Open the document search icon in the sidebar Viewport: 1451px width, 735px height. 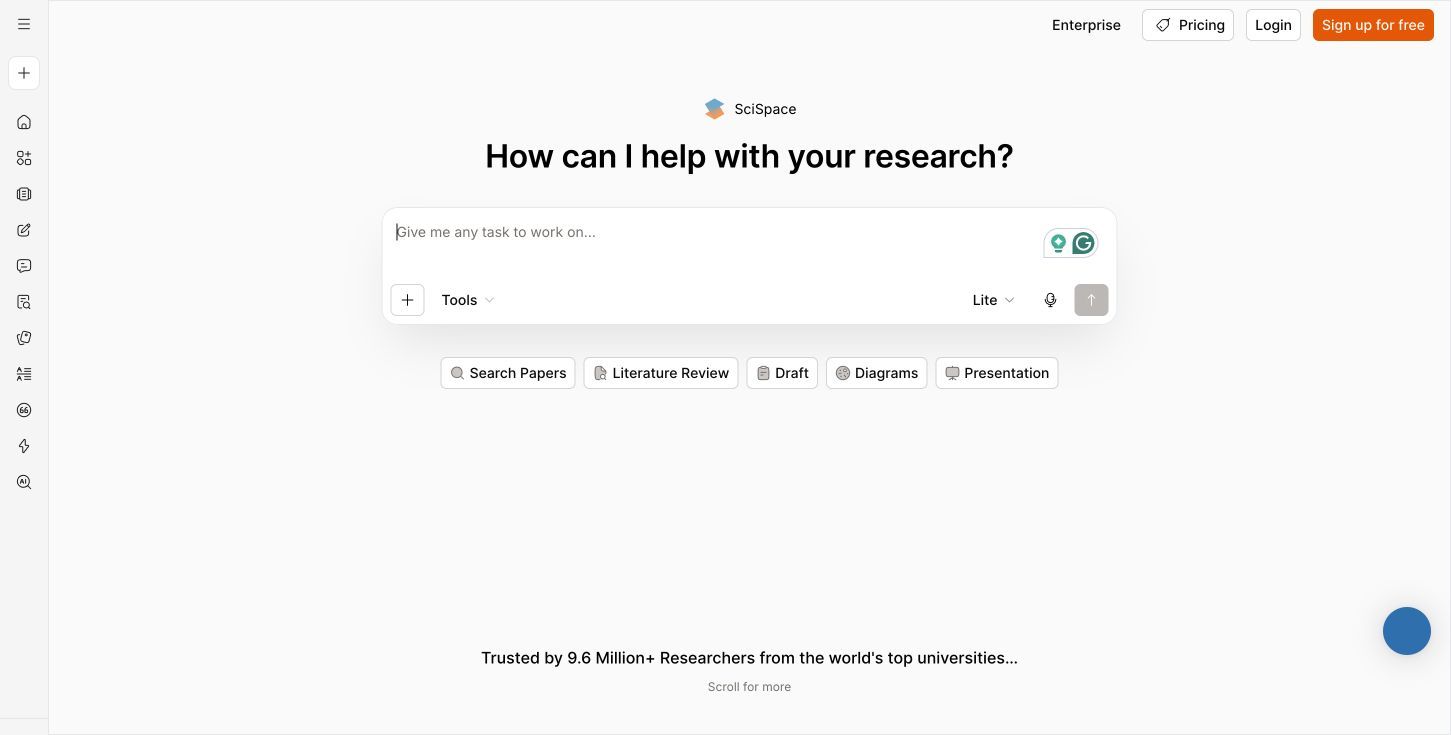pyautogui.click(x=24, y=302)
